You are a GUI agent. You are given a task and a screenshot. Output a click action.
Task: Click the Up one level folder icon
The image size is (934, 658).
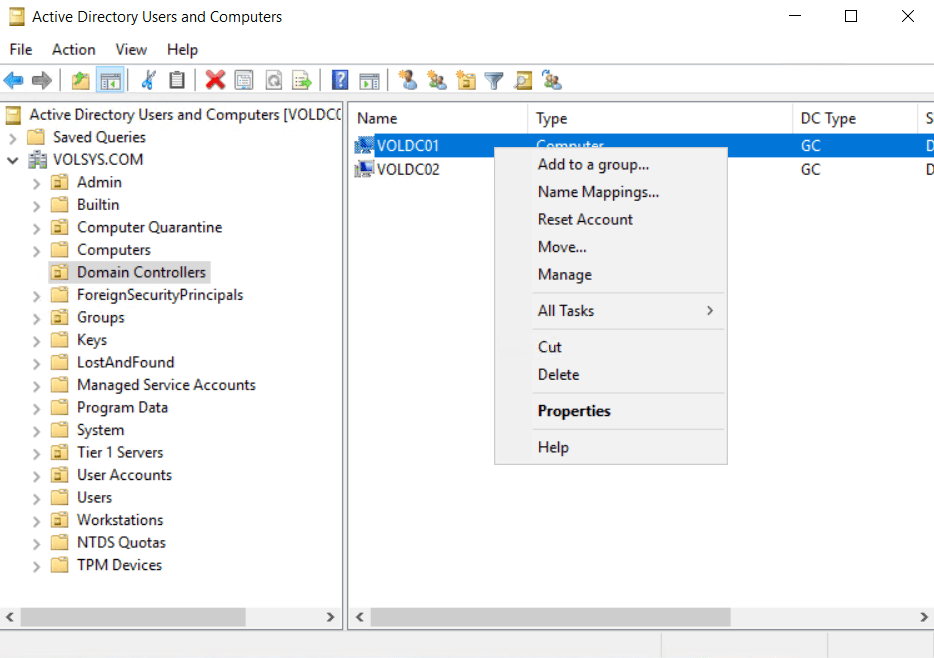coord(80,81)
